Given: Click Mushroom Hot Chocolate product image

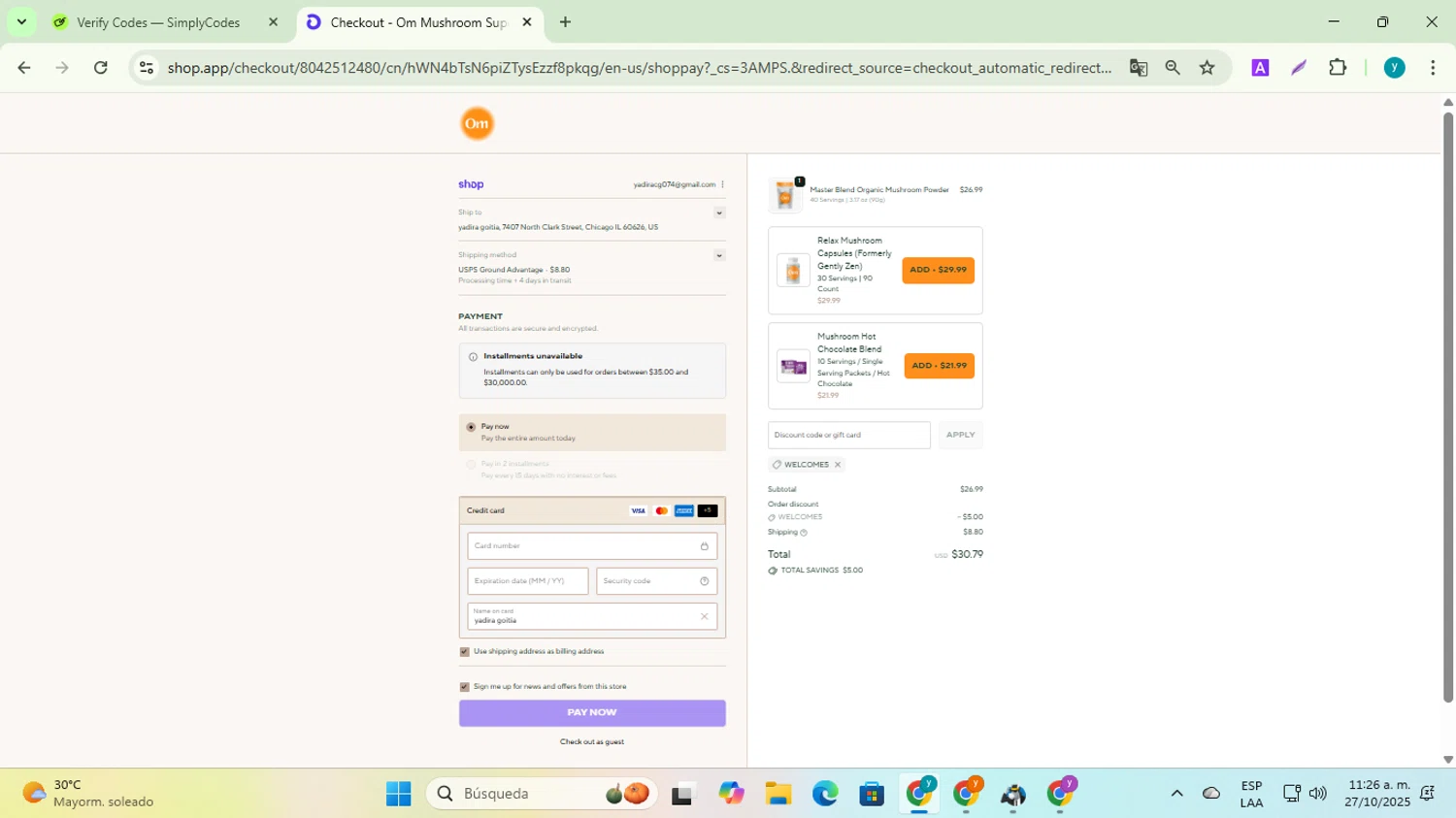Looking at the screenshot, I should tap(793, 366).
